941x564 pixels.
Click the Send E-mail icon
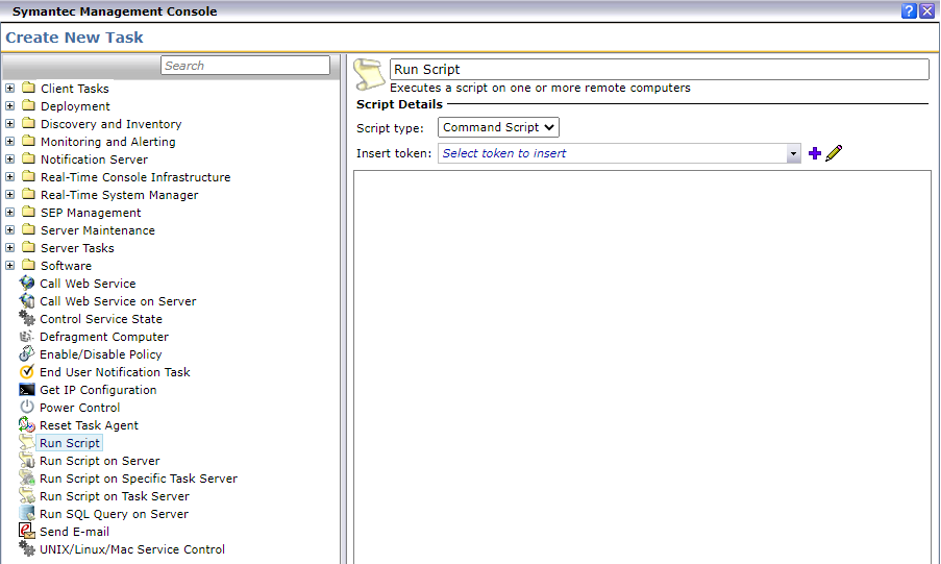point(27,532)
